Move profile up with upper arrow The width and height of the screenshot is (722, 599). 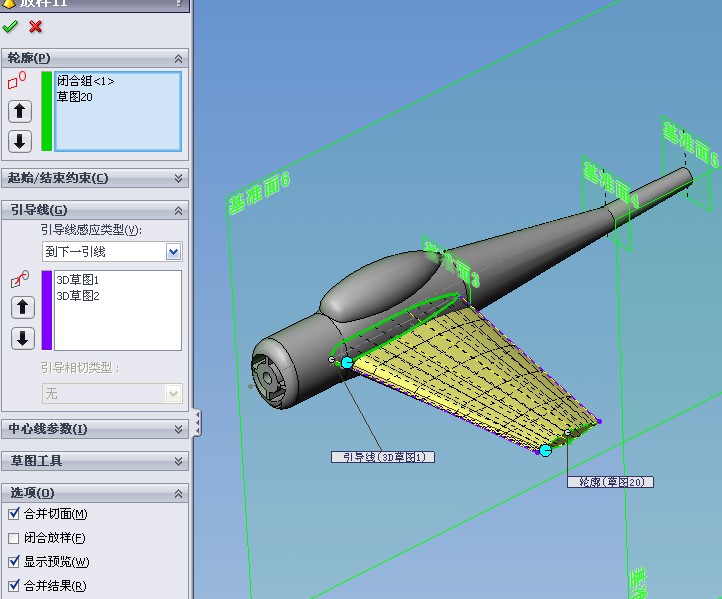point(20,111)
